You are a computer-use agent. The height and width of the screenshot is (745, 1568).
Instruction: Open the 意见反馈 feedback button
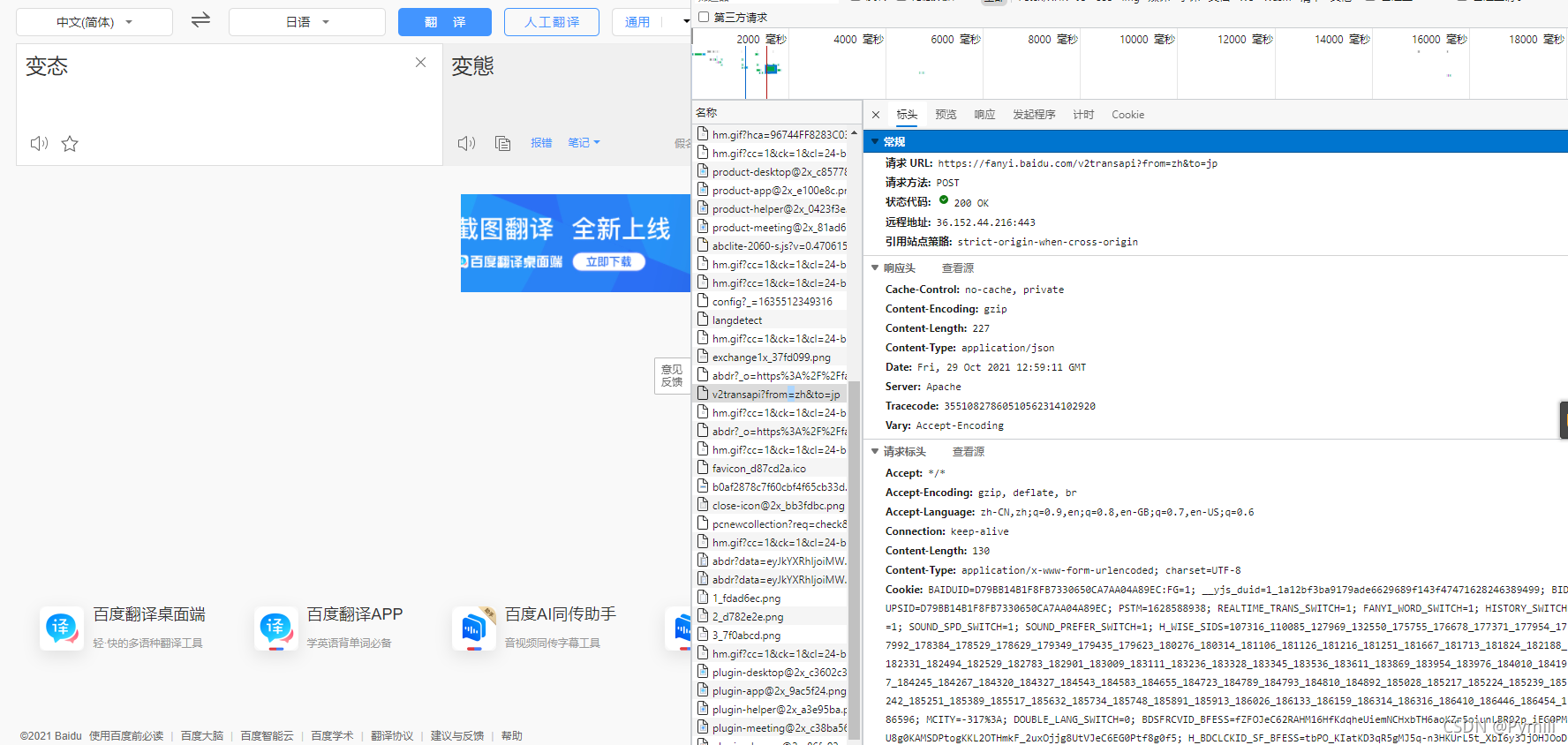click(672, 376)
